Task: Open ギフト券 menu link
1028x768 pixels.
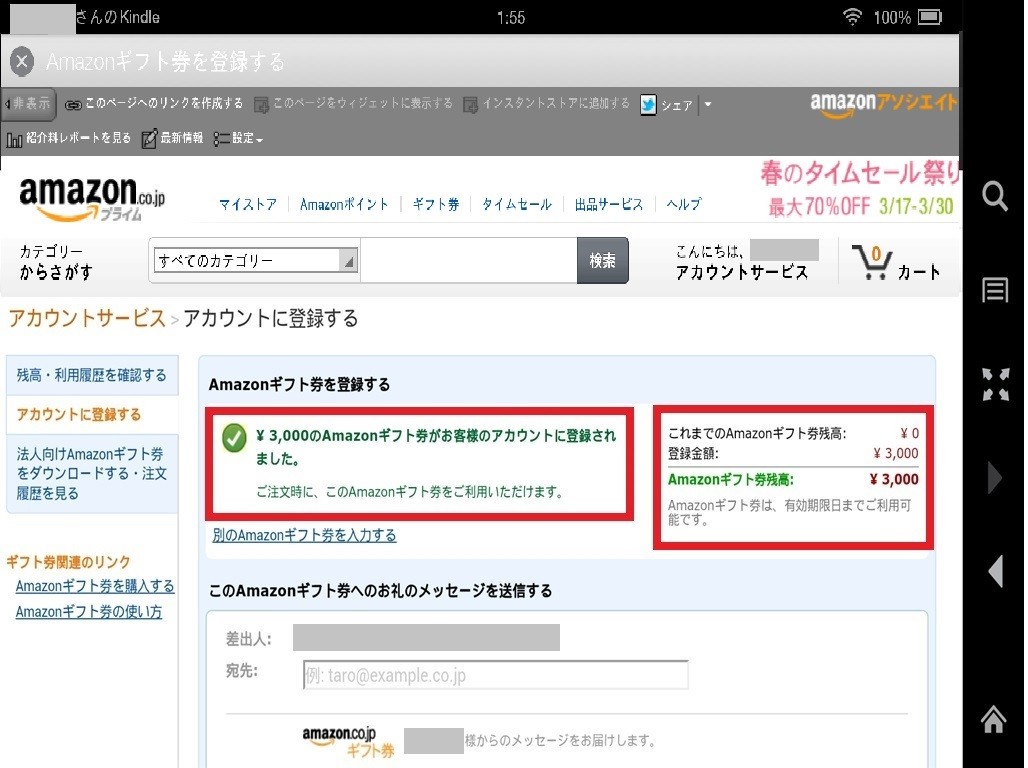Action: click(435, 205)
